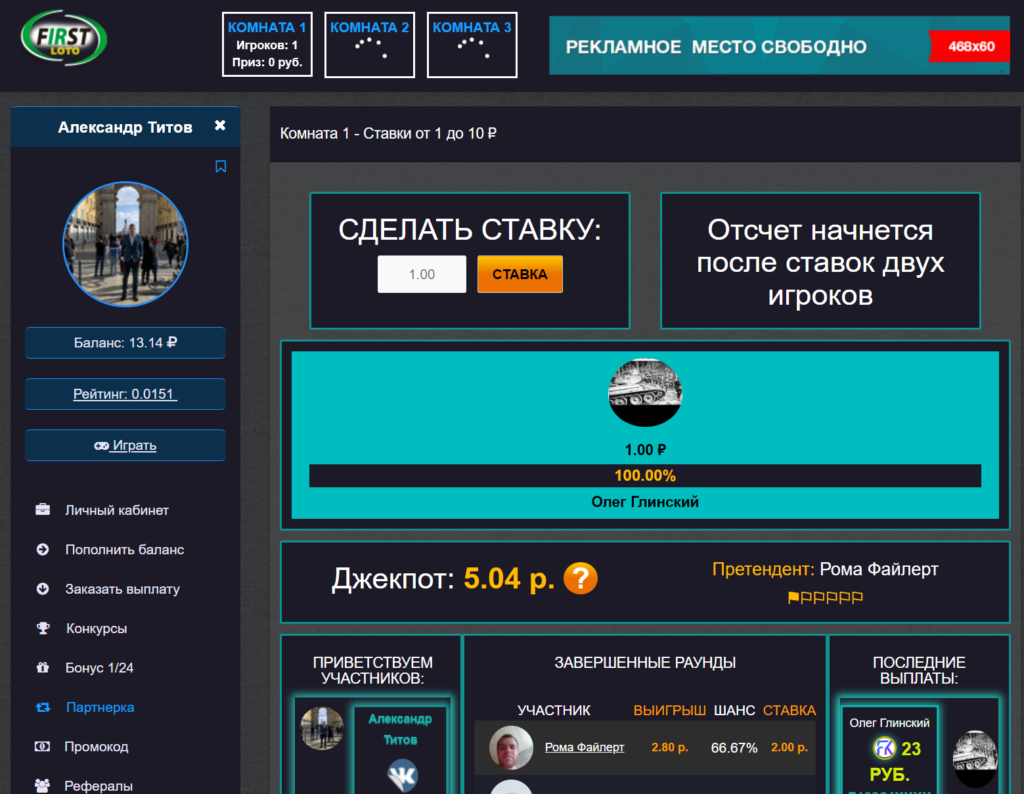This screenshot has height=794, width=1024.
Task: Switch to Комната 2
Action: point(370,44)
